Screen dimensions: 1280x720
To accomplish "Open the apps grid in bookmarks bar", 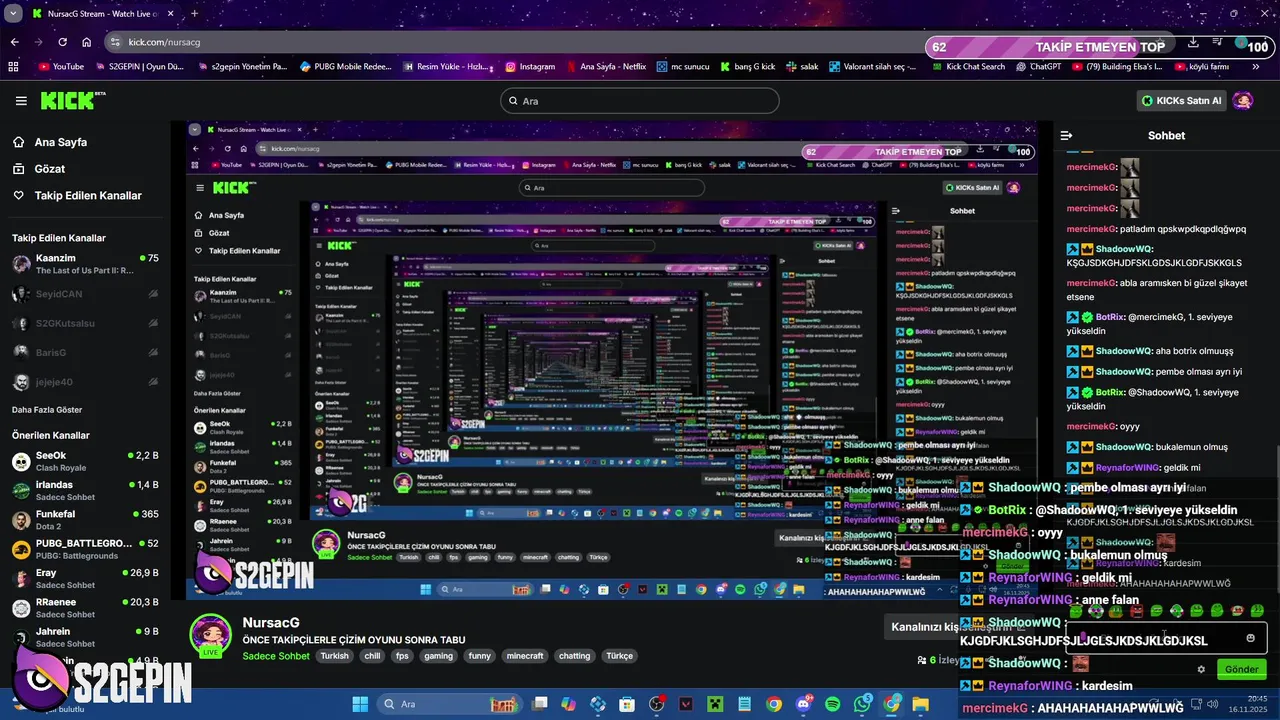I will (13, 67).
